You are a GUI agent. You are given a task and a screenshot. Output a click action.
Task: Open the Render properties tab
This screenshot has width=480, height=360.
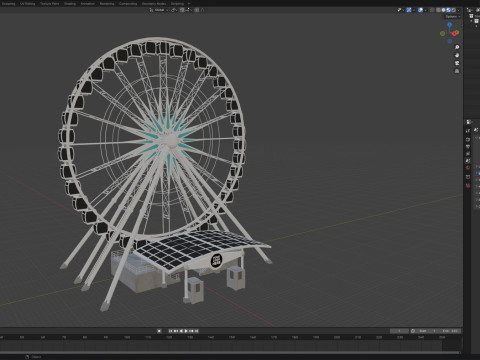coord(468,140)
